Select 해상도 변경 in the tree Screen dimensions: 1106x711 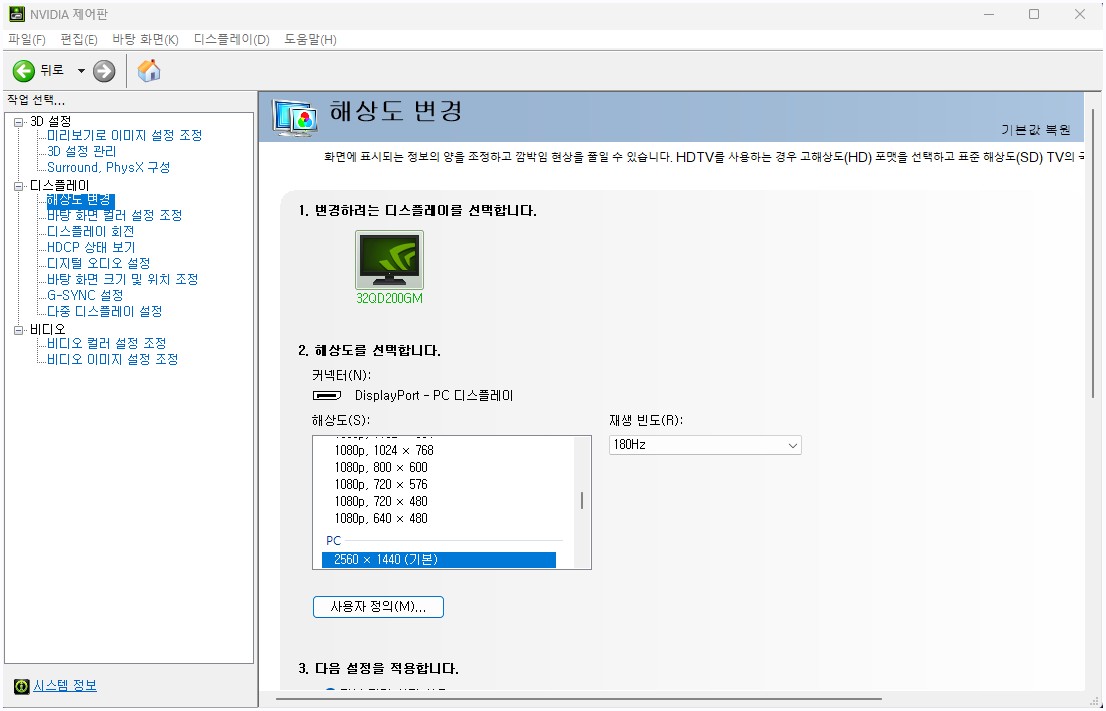coord(80,200)
